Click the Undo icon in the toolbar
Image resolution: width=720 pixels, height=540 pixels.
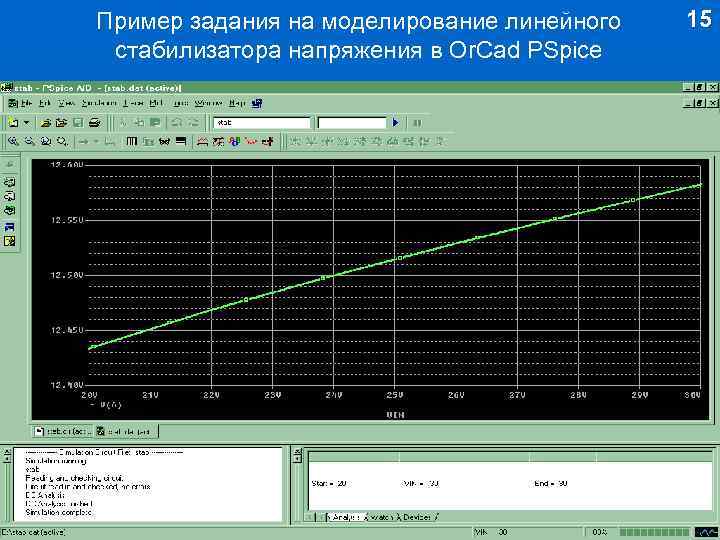(177, 123)
